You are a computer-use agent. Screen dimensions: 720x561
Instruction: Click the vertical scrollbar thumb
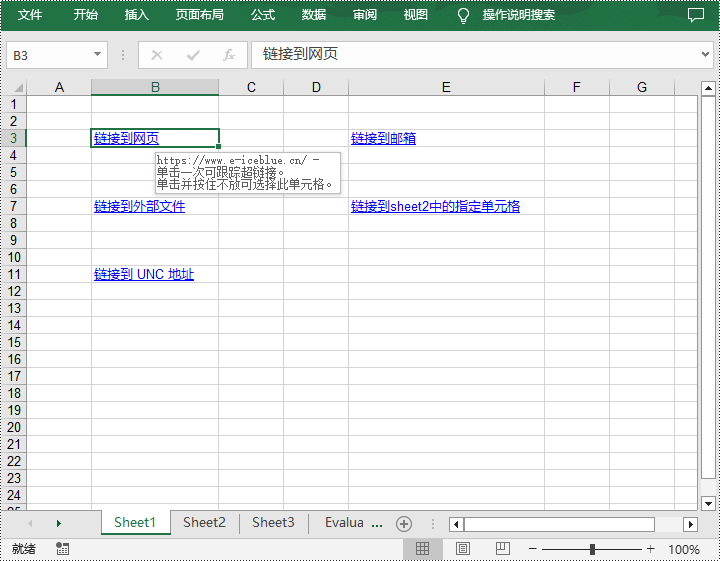click(x=708, y=287)
